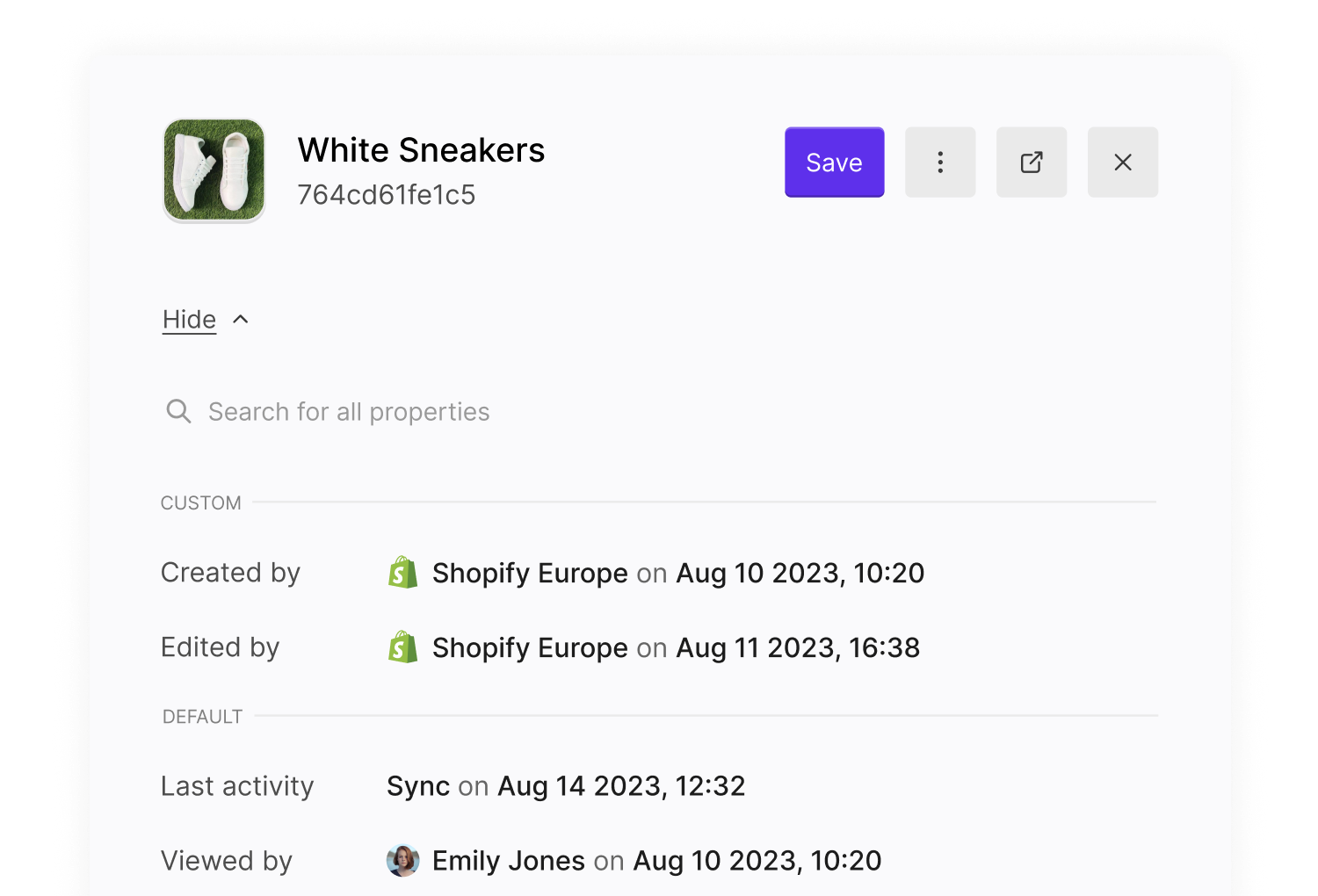Click the open in new window icon
Viewport: 1318px width, 896px height.
coord(1031,163)
